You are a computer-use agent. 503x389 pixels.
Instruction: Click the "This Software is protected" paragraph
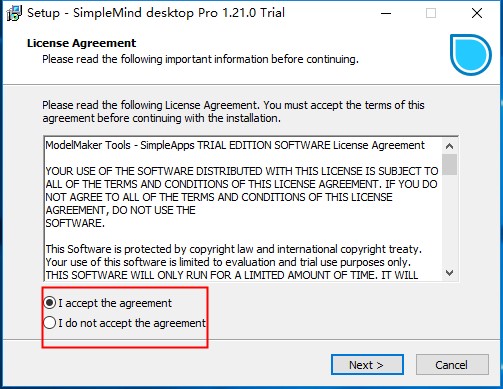(x=234, y=262)
